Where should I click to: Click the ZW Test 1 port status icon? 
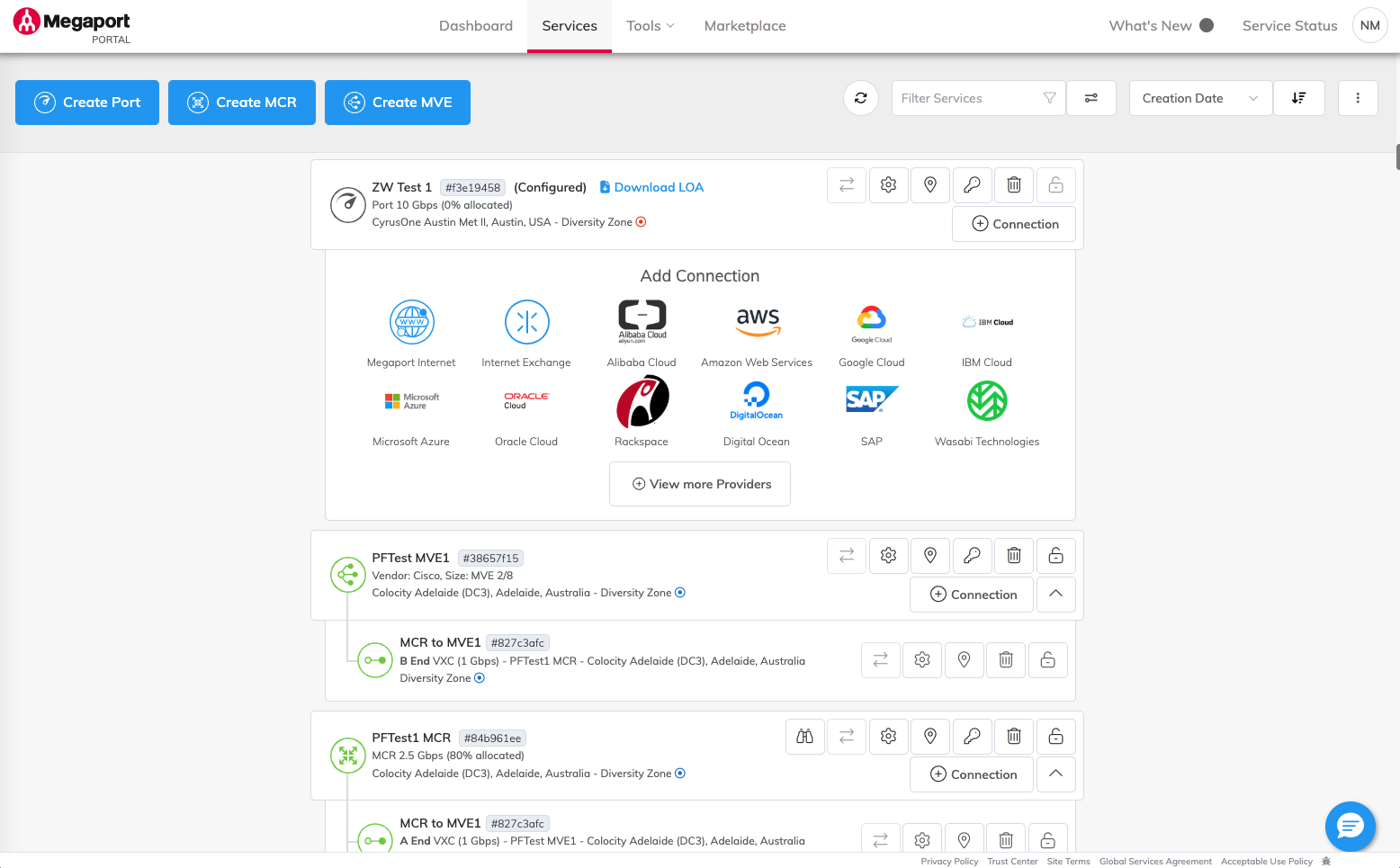348,205
